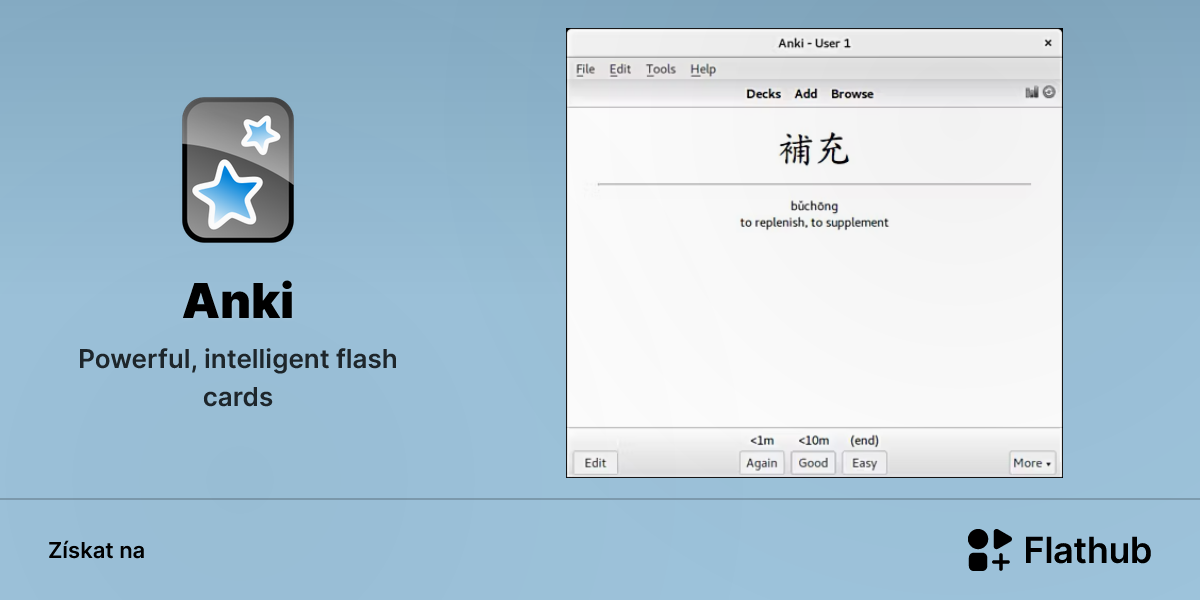Rate the card Good

coord(813,463)
